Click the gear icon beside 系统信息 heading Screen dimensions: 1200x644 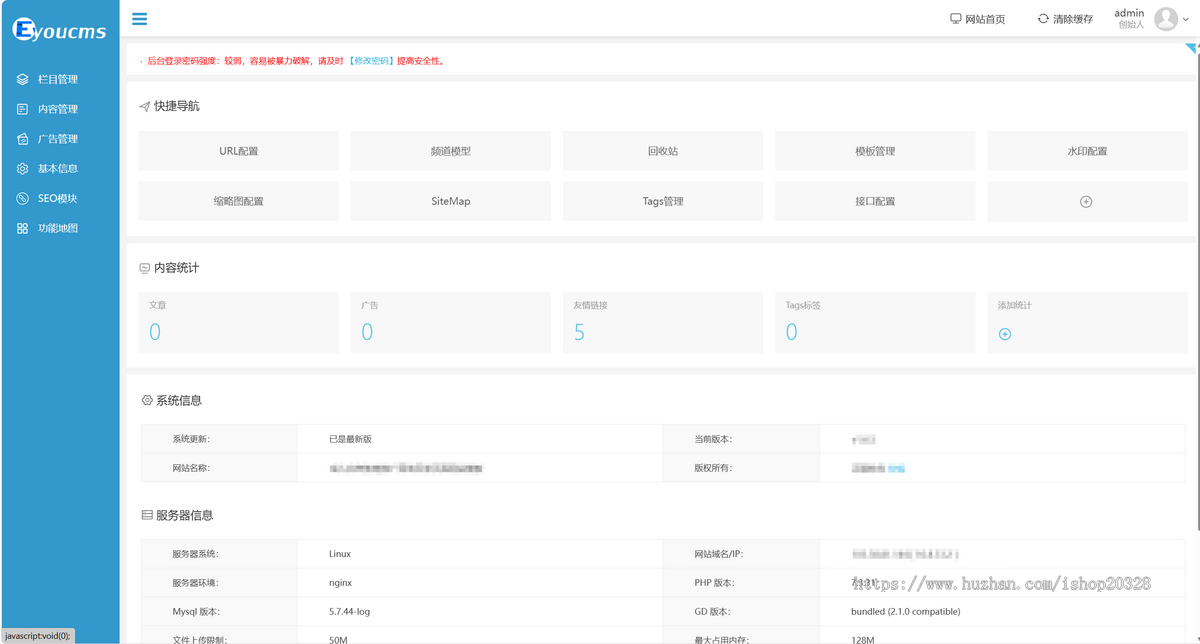[147, 400]
